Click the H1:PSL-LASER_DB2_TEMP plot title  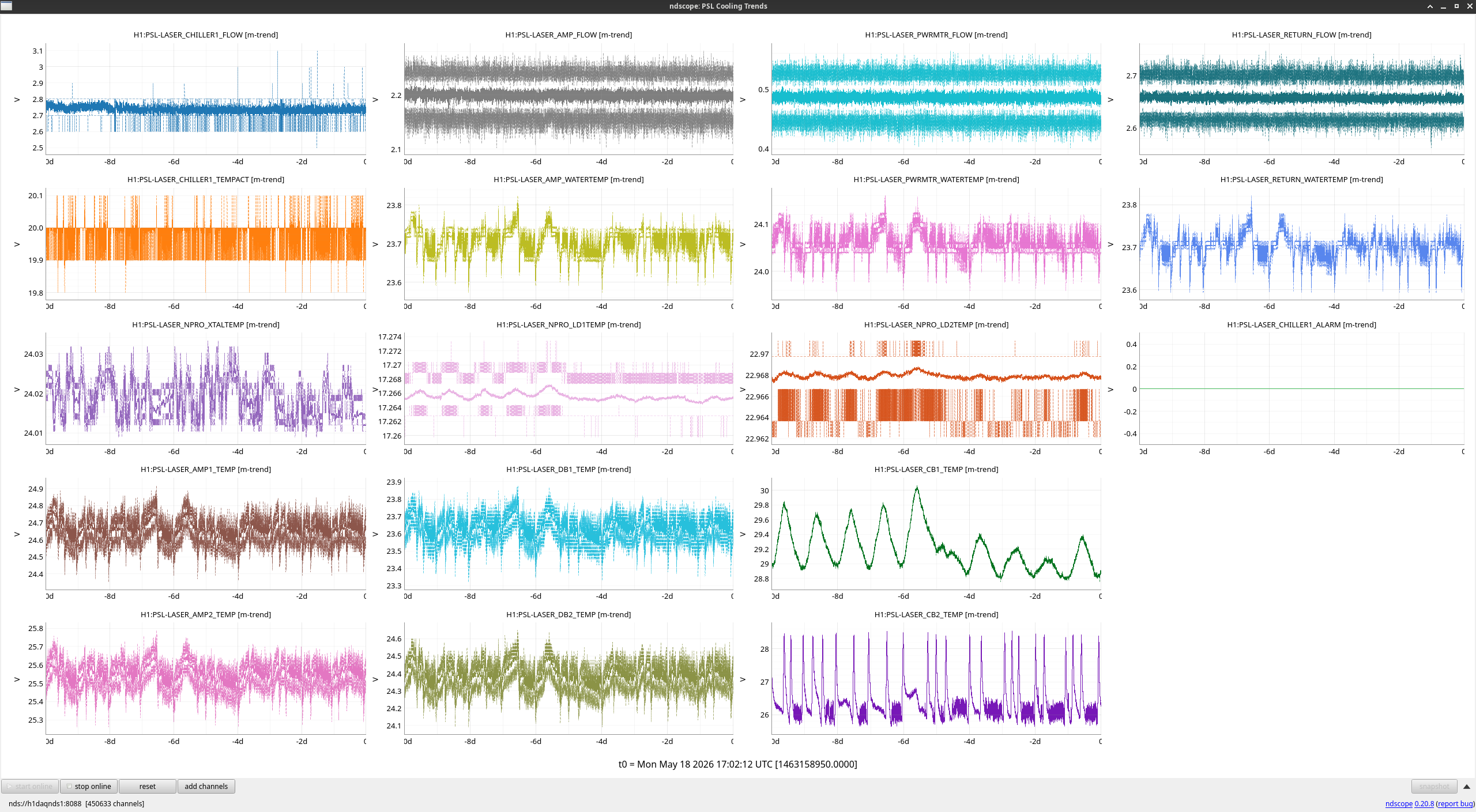point(568,615)
